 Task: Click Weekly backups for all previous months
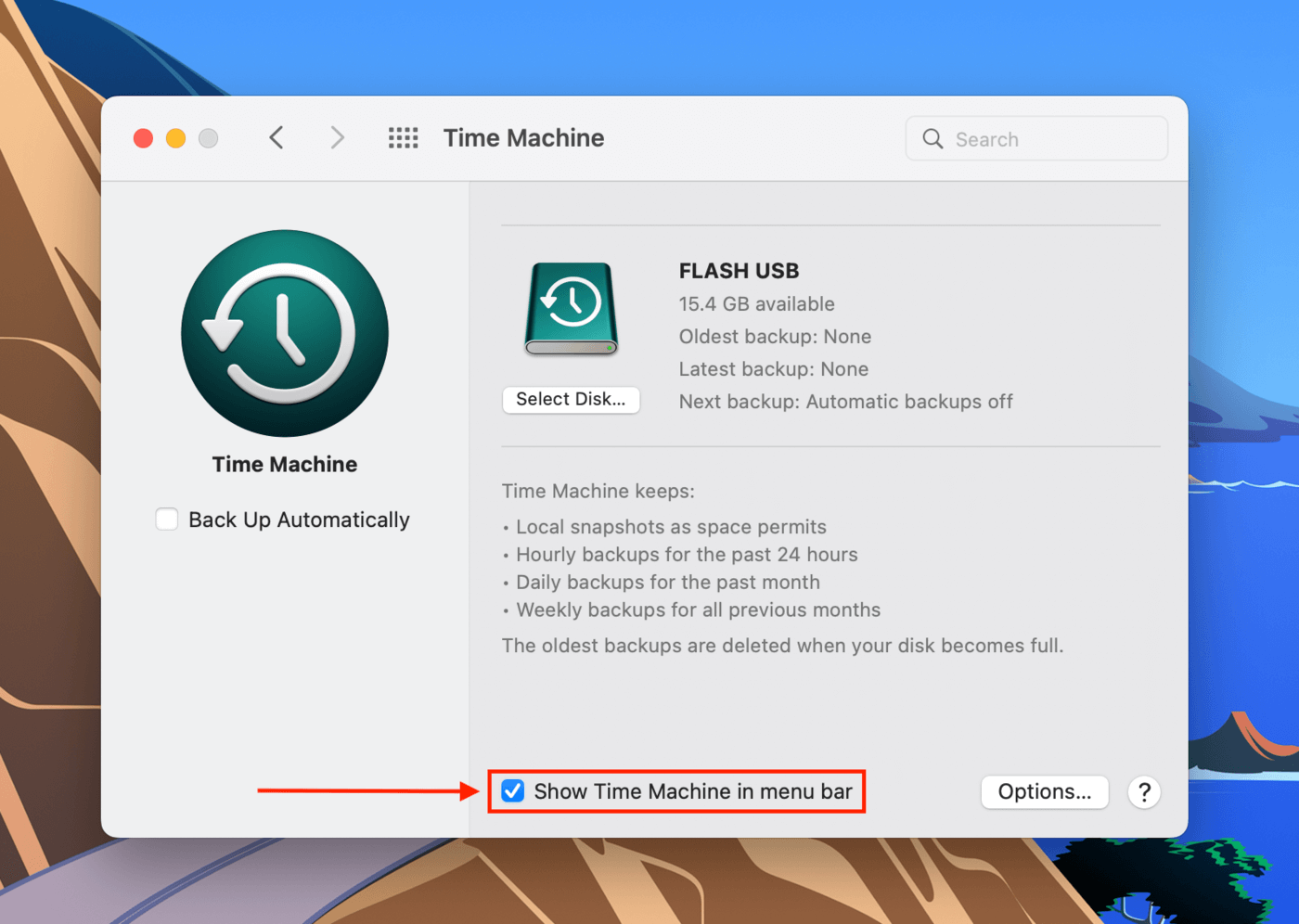[699, 610]
